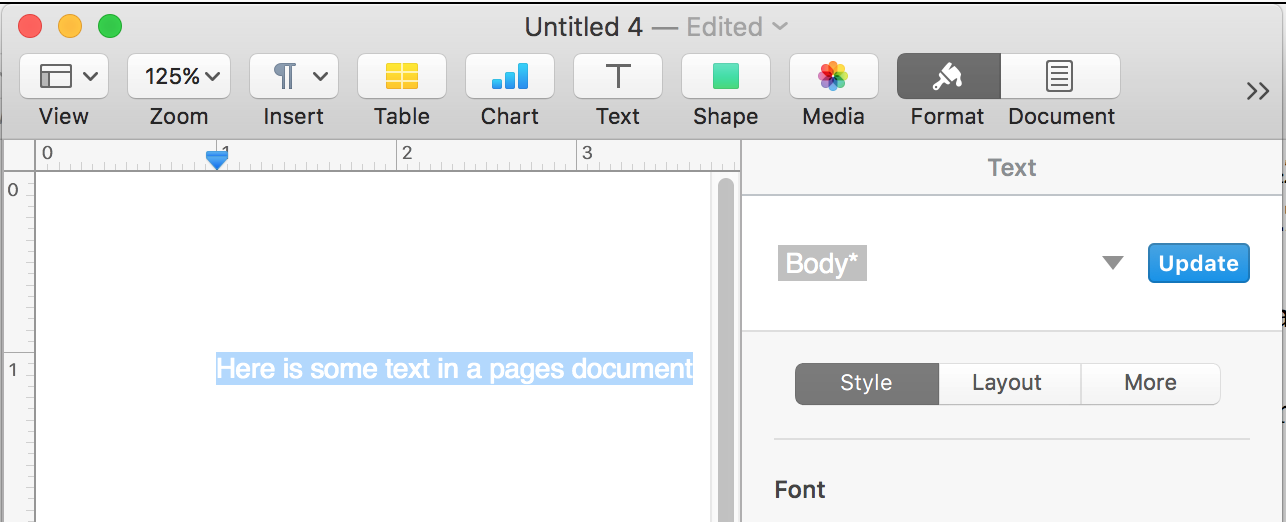Switch to the More tab

pos(1151,383)
